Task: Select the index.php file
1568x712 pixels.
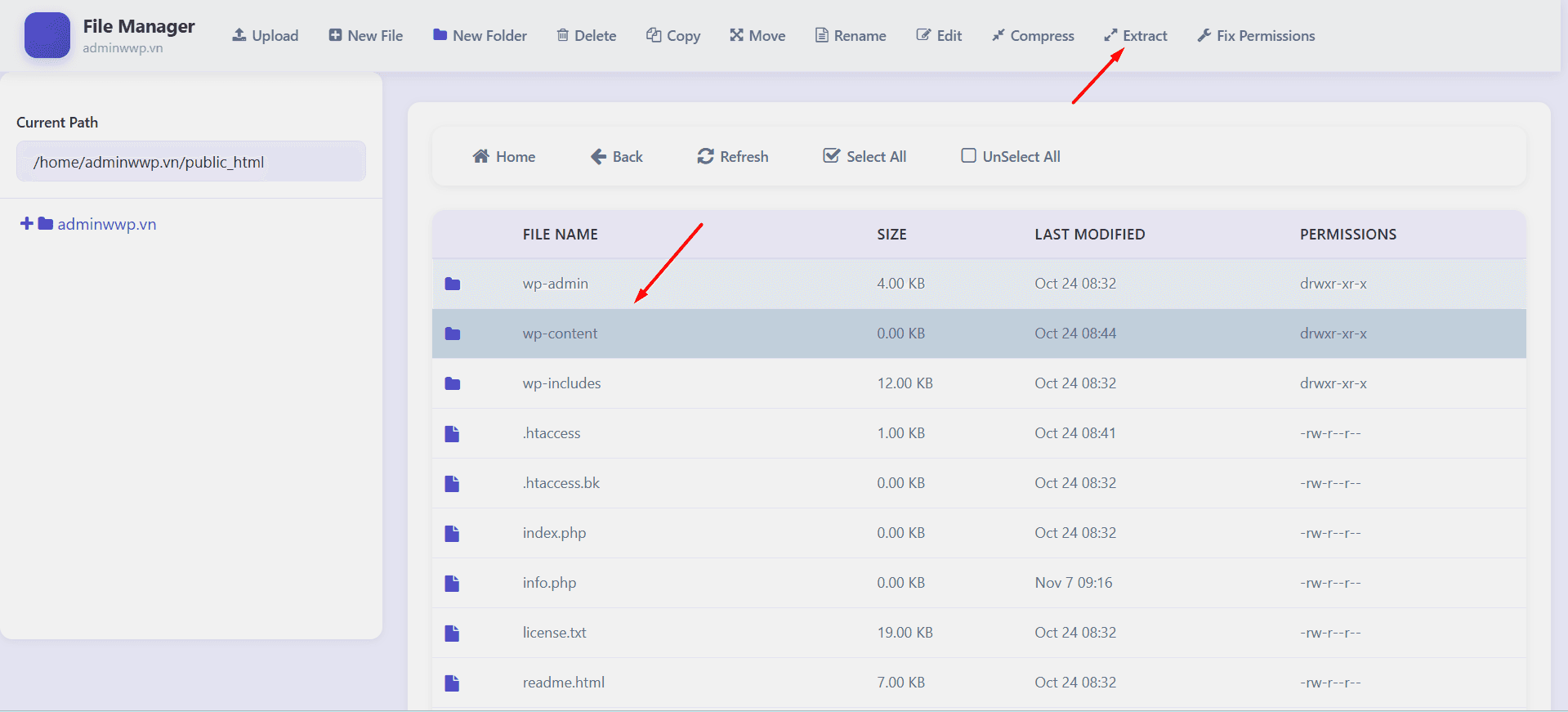Action: coord(554,533)
